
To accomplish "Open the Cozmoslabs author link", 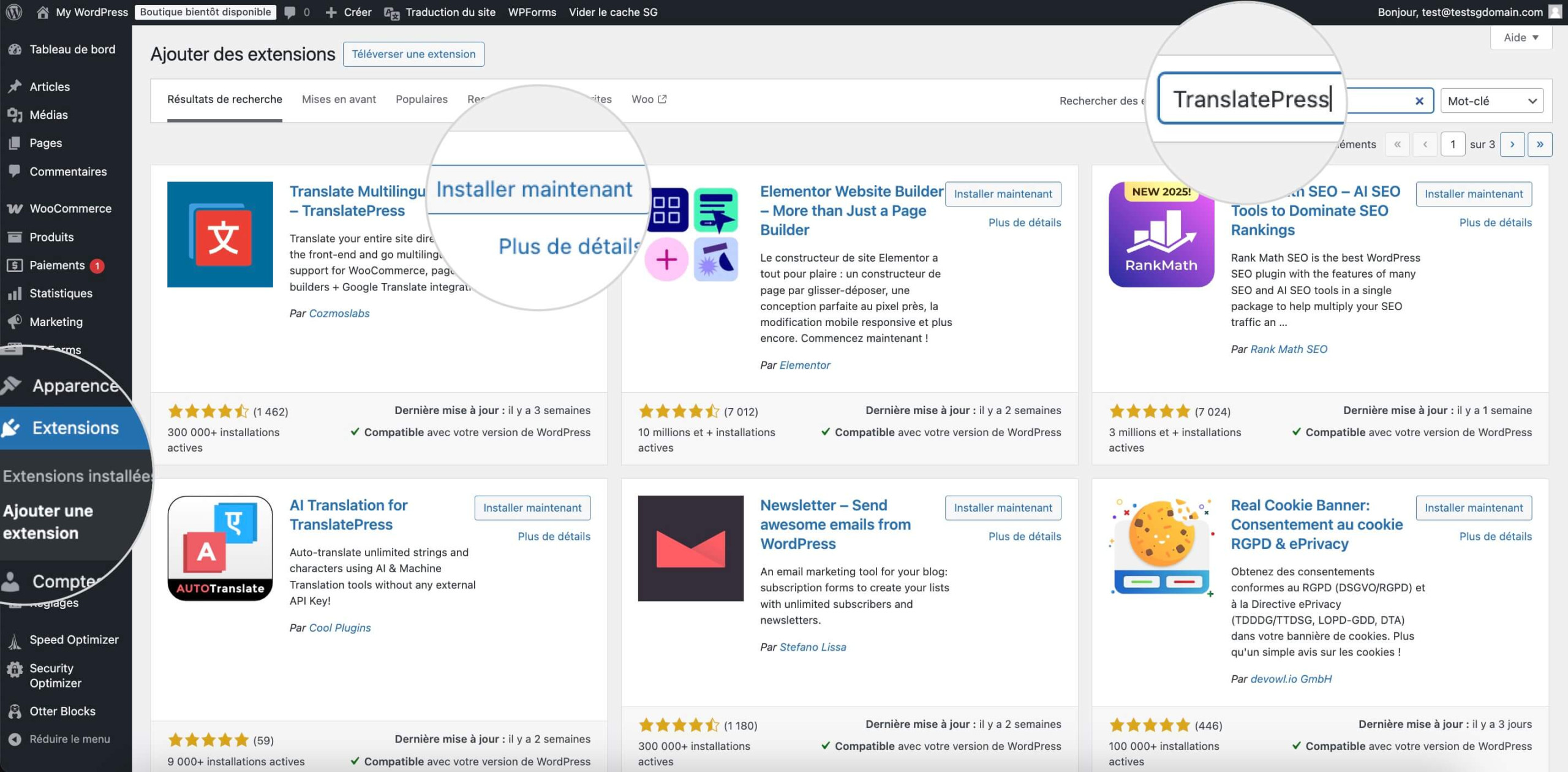I will pos(339,313).
